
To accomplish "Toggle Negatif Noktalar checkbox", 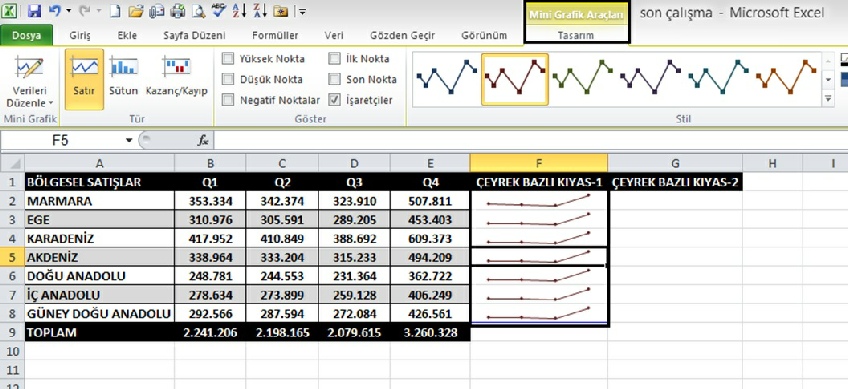I will point(228,100).
